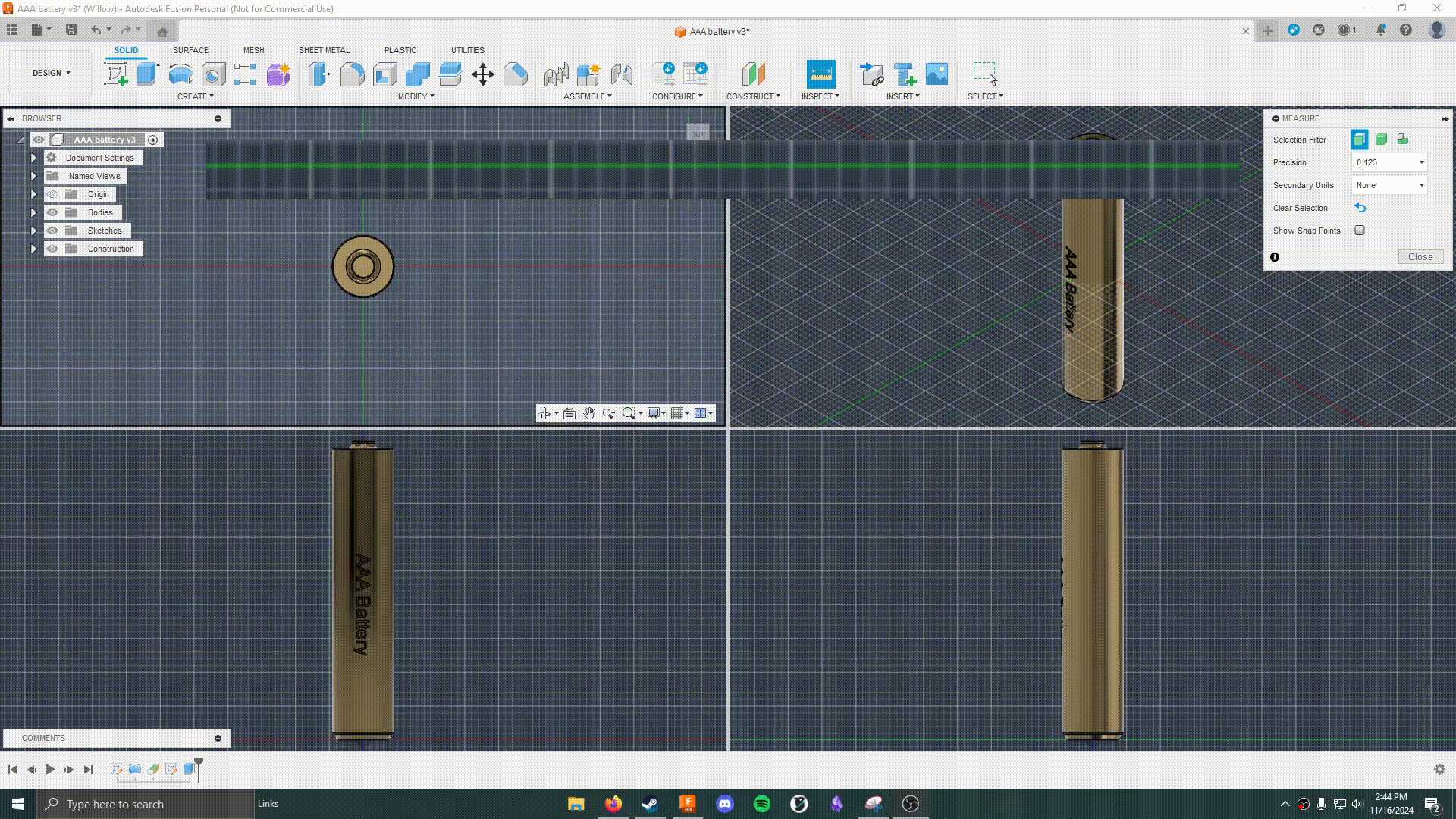Viewport: 1456px width, 819px height.
Task: Click the Windows search box
Action: (146, 804)
